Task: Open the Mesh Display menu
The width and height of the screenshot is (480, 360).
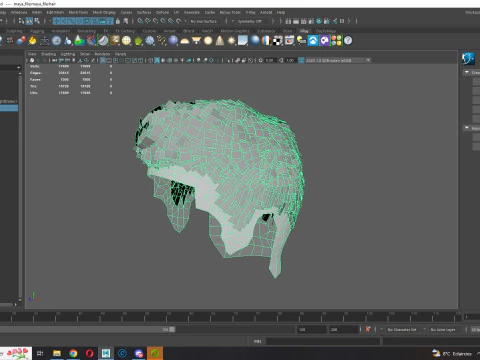Action: click(104, 12)
